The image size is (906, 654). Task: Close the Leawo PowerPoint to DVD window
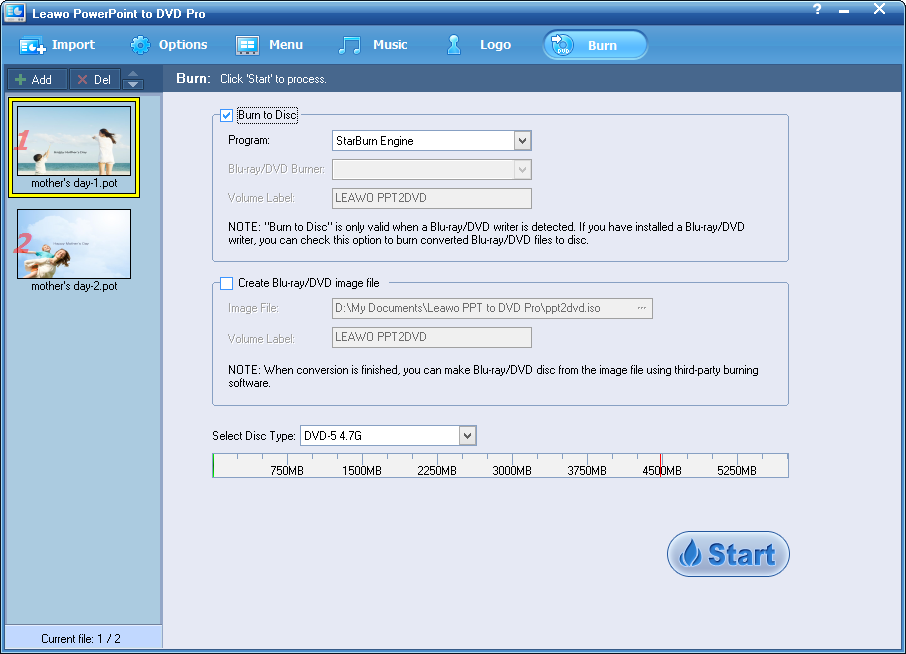(879, 9)
